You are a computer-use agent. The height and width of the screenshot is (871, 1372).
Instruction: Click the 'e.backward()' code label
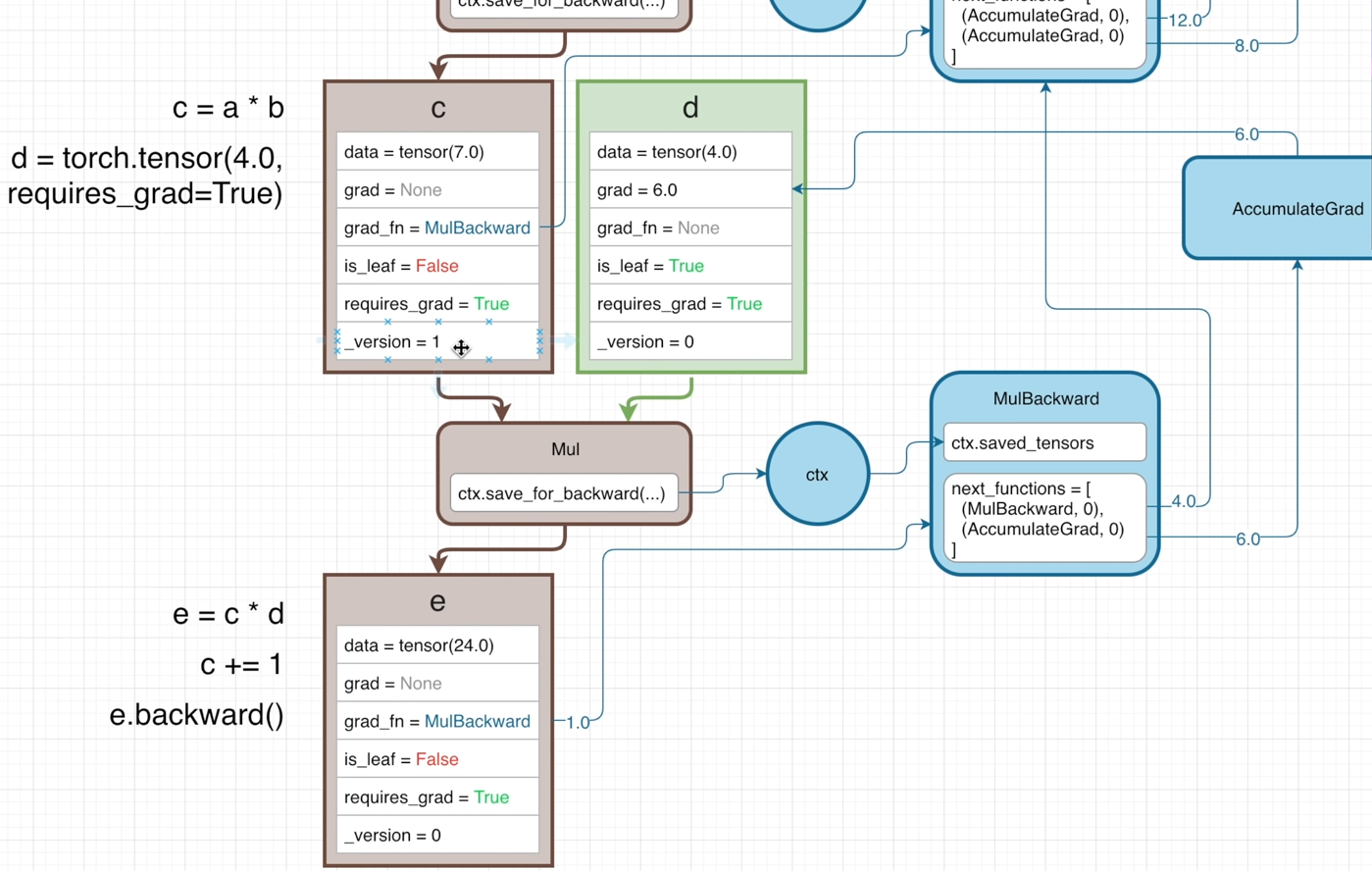click(x=196, y=715)
